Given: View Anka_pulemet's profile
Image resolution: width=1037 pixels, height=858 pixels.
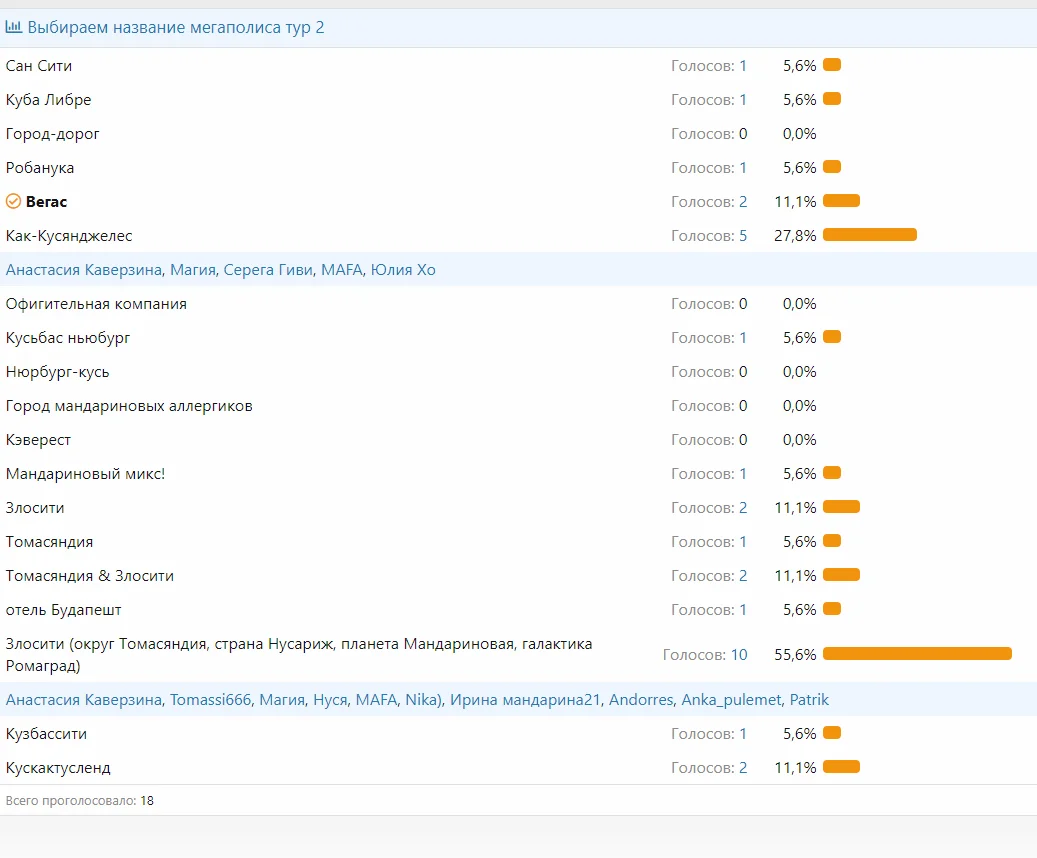Looking at the screenshot, I should coord(731,700).
